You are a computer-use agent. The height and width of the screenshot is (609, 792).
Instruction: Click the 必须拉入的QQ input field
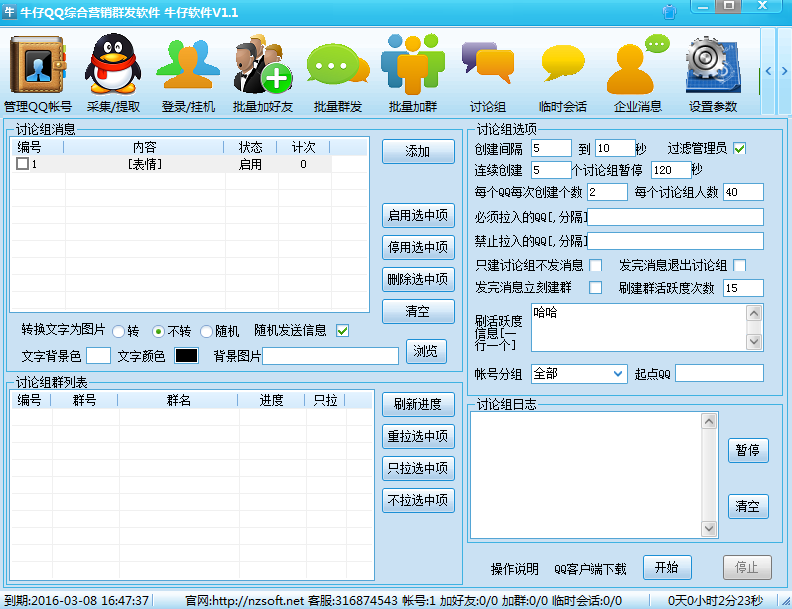[x=675, y=217]
